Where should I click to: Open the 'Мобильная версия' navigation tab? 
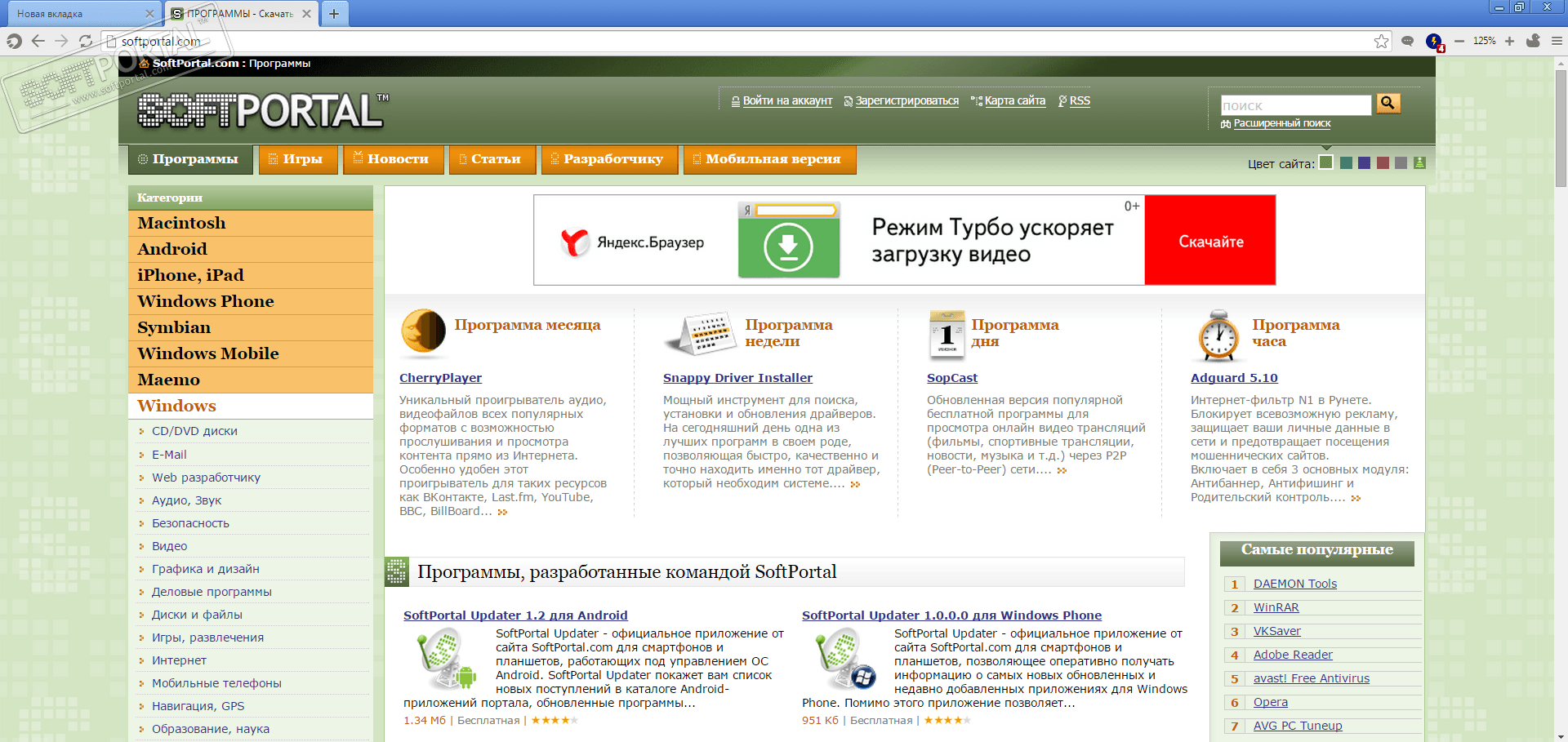pos(769,159)
